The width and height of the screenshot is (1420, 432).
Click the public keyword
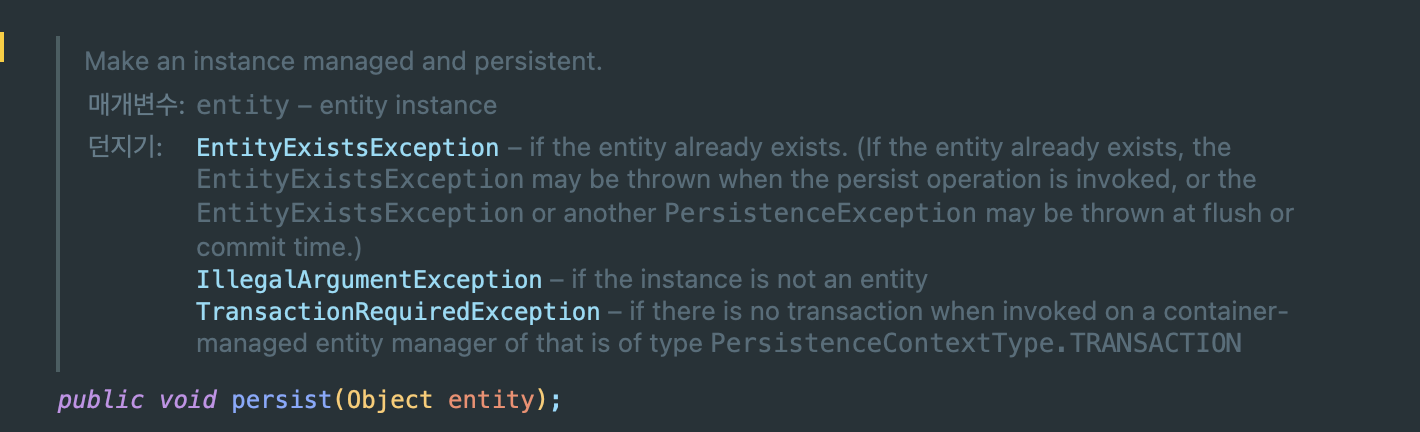click(100, 400)
